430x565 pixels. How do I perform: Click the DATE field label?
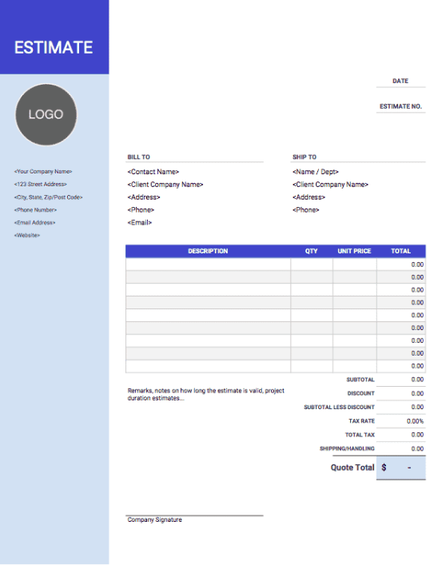pos(400,81)
